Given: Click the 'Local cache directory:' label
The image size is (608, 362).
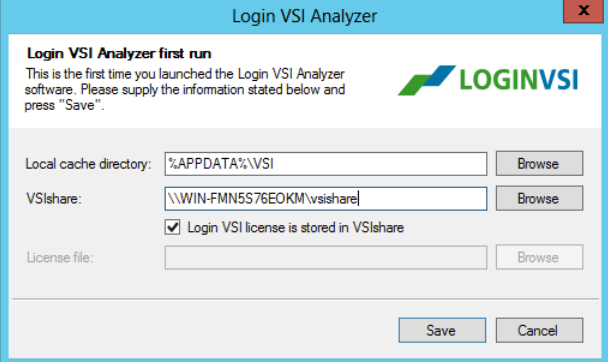Looking at the screenshot, I should coord(88,164).
